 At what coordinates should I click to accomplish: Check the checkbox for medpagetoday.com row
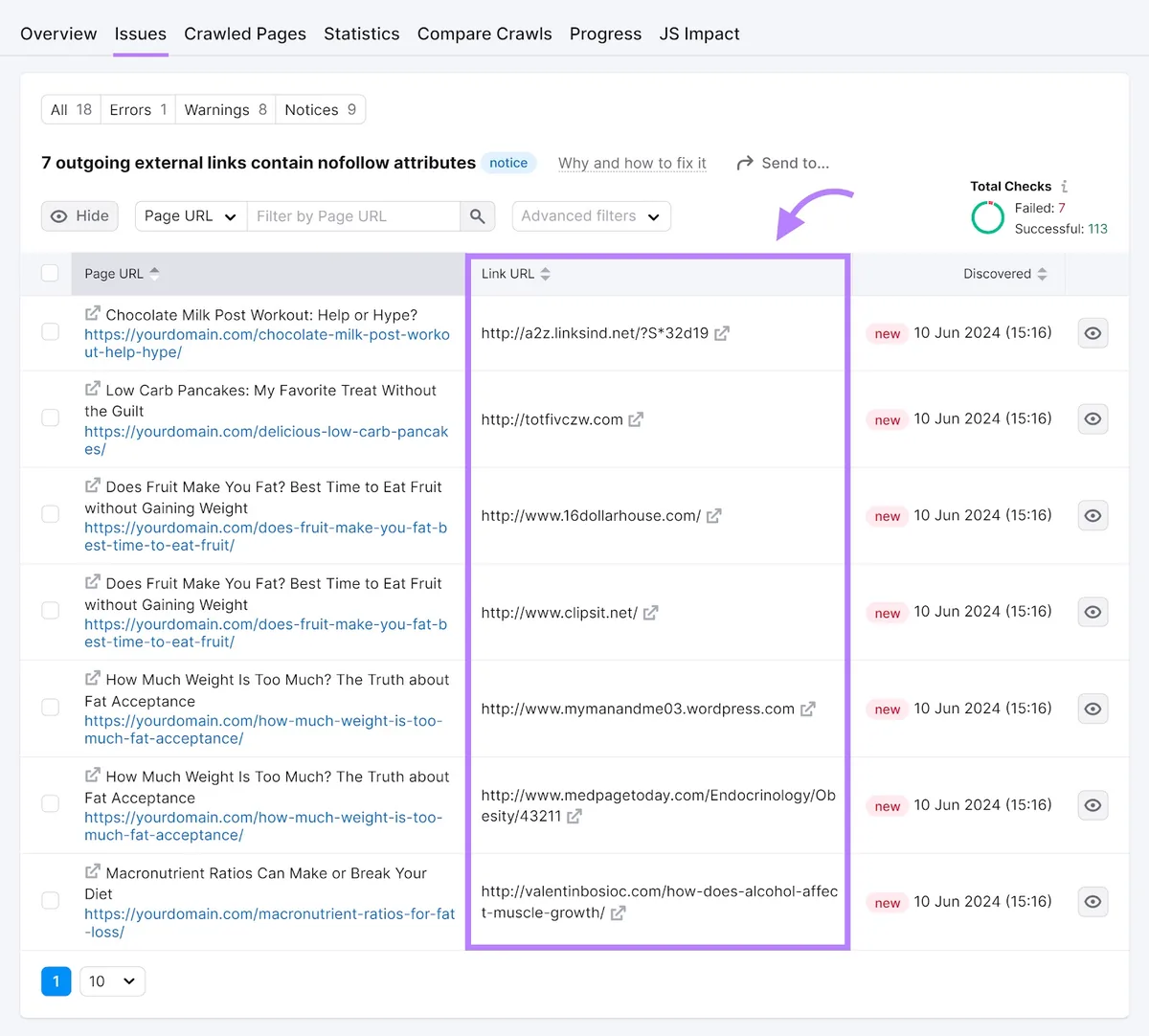[50, 804]
